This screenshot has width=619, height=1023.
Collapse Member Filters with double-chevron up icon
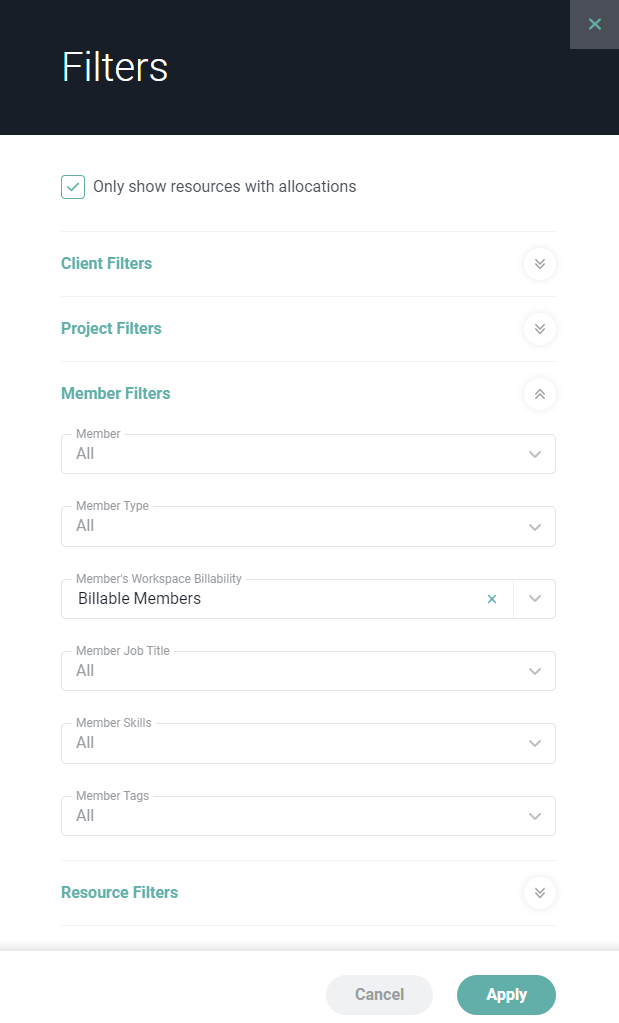pos(539,394)
